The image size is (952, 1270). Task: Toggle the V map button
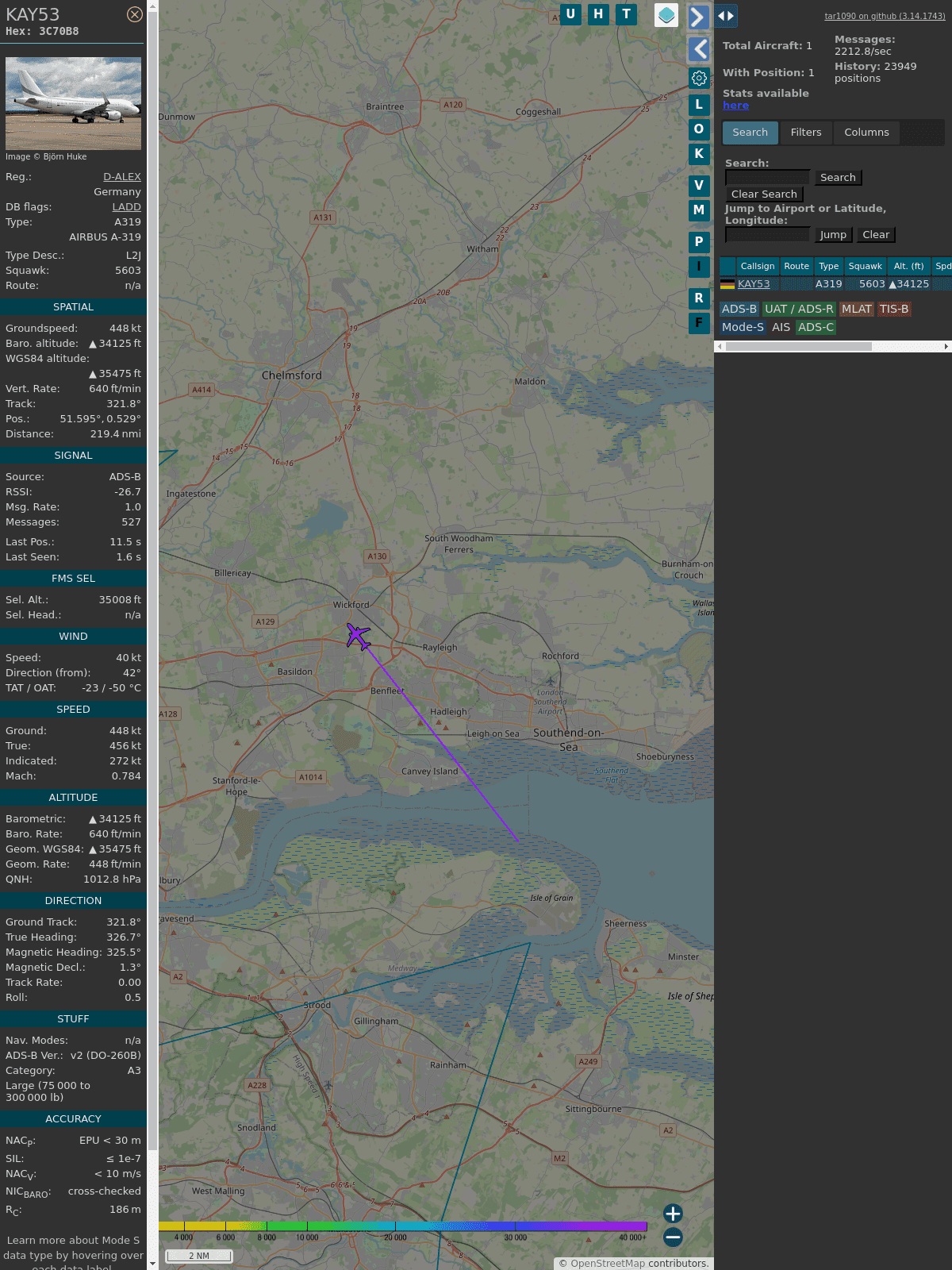tap(699, 186)
